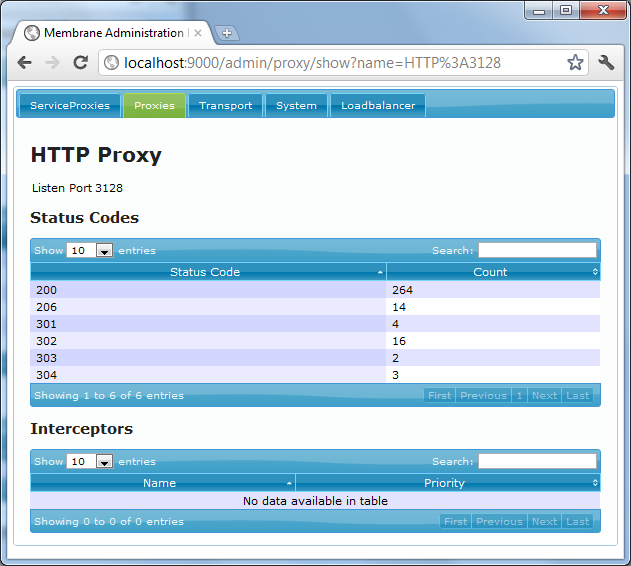Select the System tab
The width and height of the screenshot is (631, 566).
(296, 105)
